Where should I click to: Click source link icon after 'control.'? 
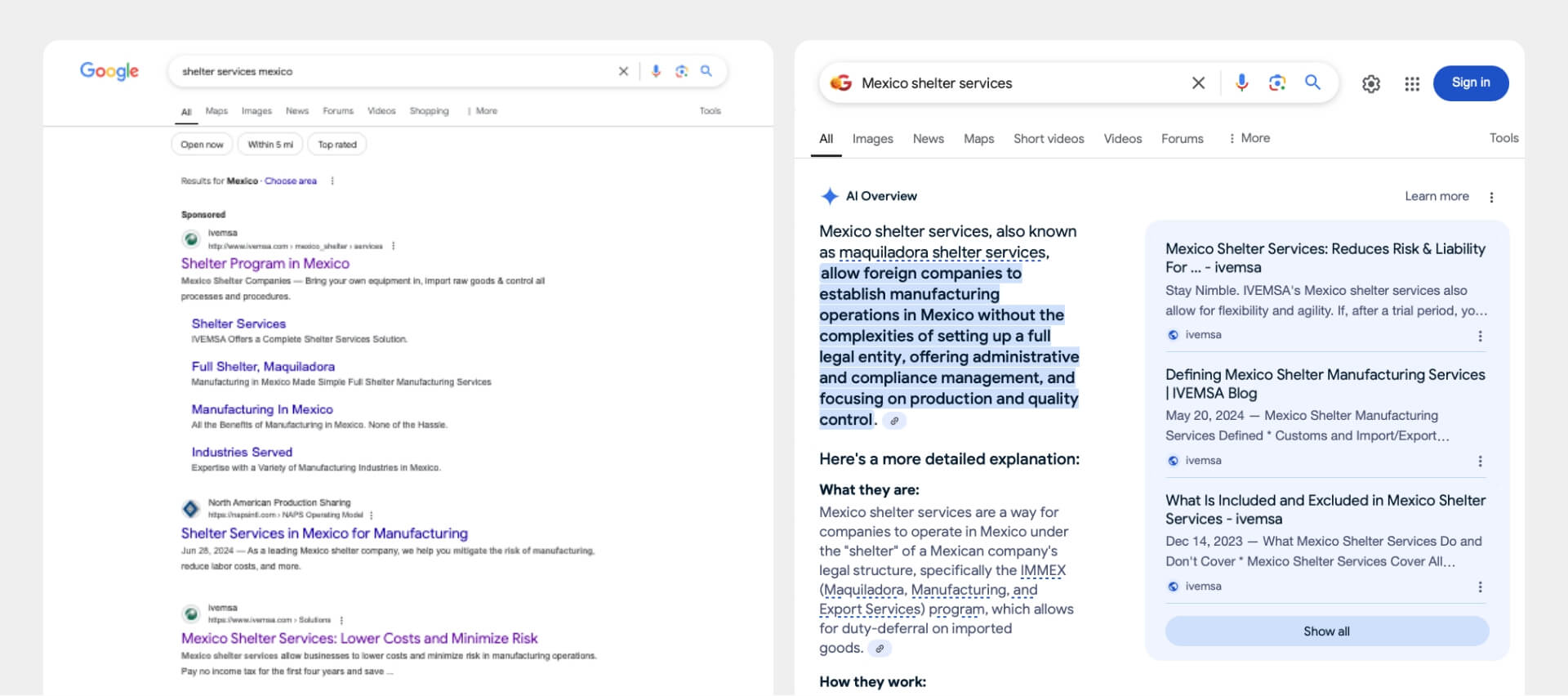coord(894,421)
